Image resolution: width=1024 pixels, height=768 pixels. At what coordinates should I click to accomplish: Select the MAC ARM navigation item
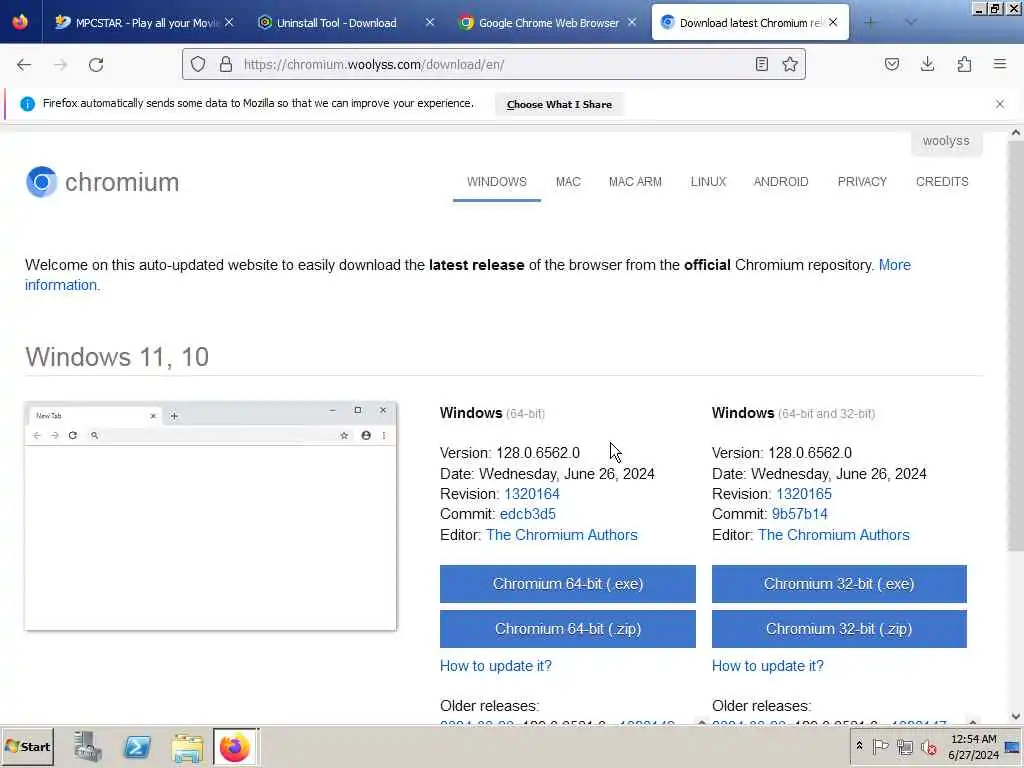(x=635, y=182)
